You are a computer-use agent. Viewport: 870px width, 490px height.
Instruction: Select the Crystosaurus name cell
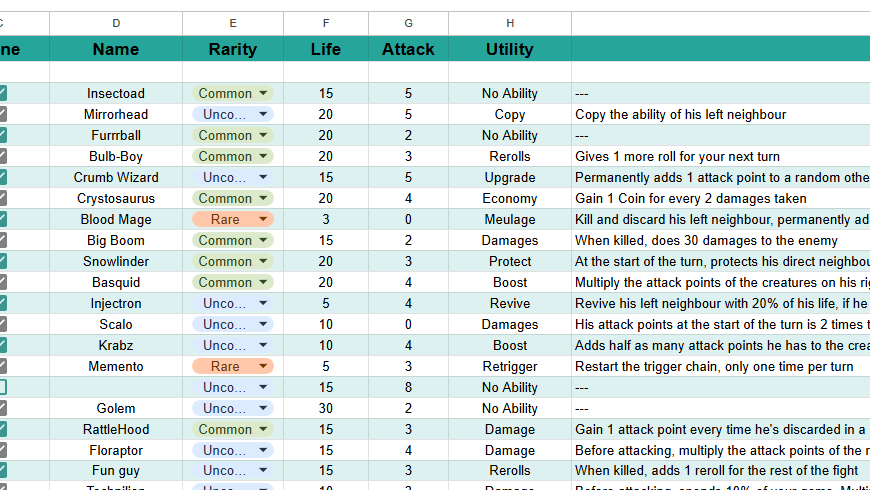pos(116,198)
